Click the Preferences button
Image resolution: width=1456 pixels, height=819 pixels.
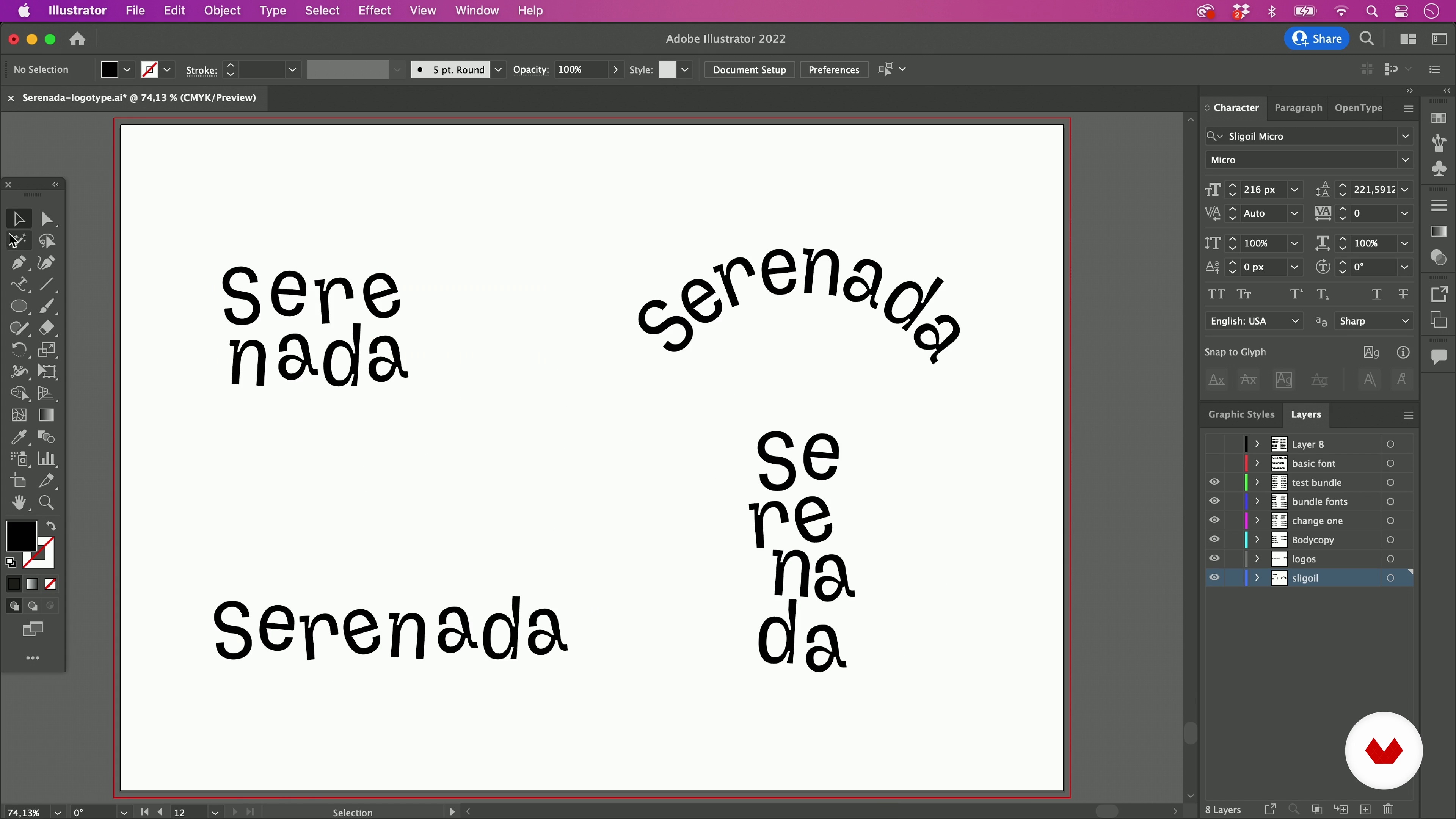coord(834,69)
